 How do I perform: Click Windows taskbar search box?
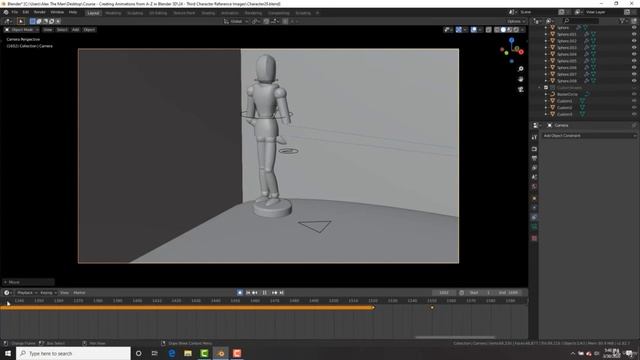click(x=73, y=353)
